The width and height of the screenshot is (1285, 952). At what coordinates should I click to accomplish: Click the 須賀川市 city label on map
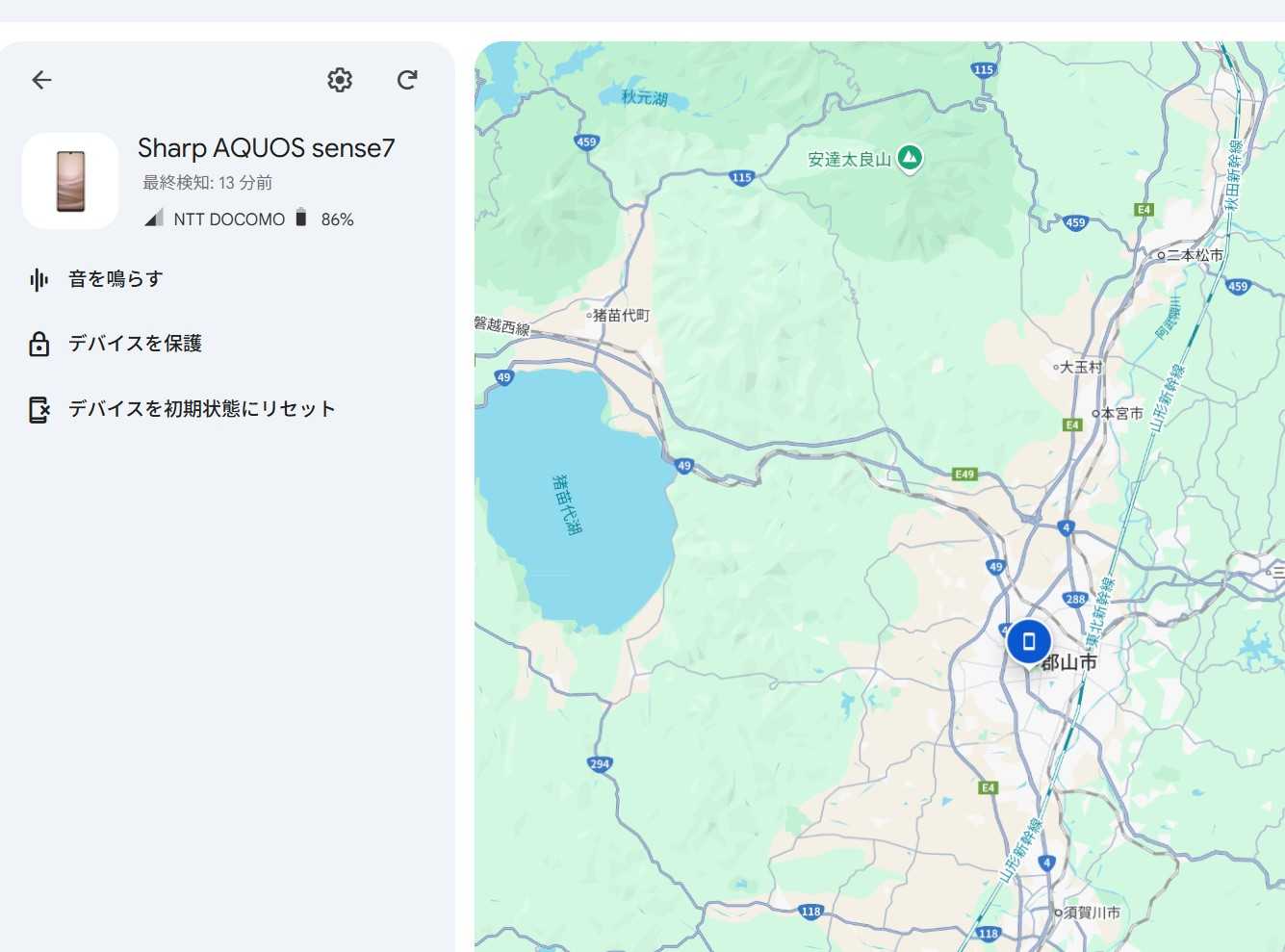[1092, 913]
